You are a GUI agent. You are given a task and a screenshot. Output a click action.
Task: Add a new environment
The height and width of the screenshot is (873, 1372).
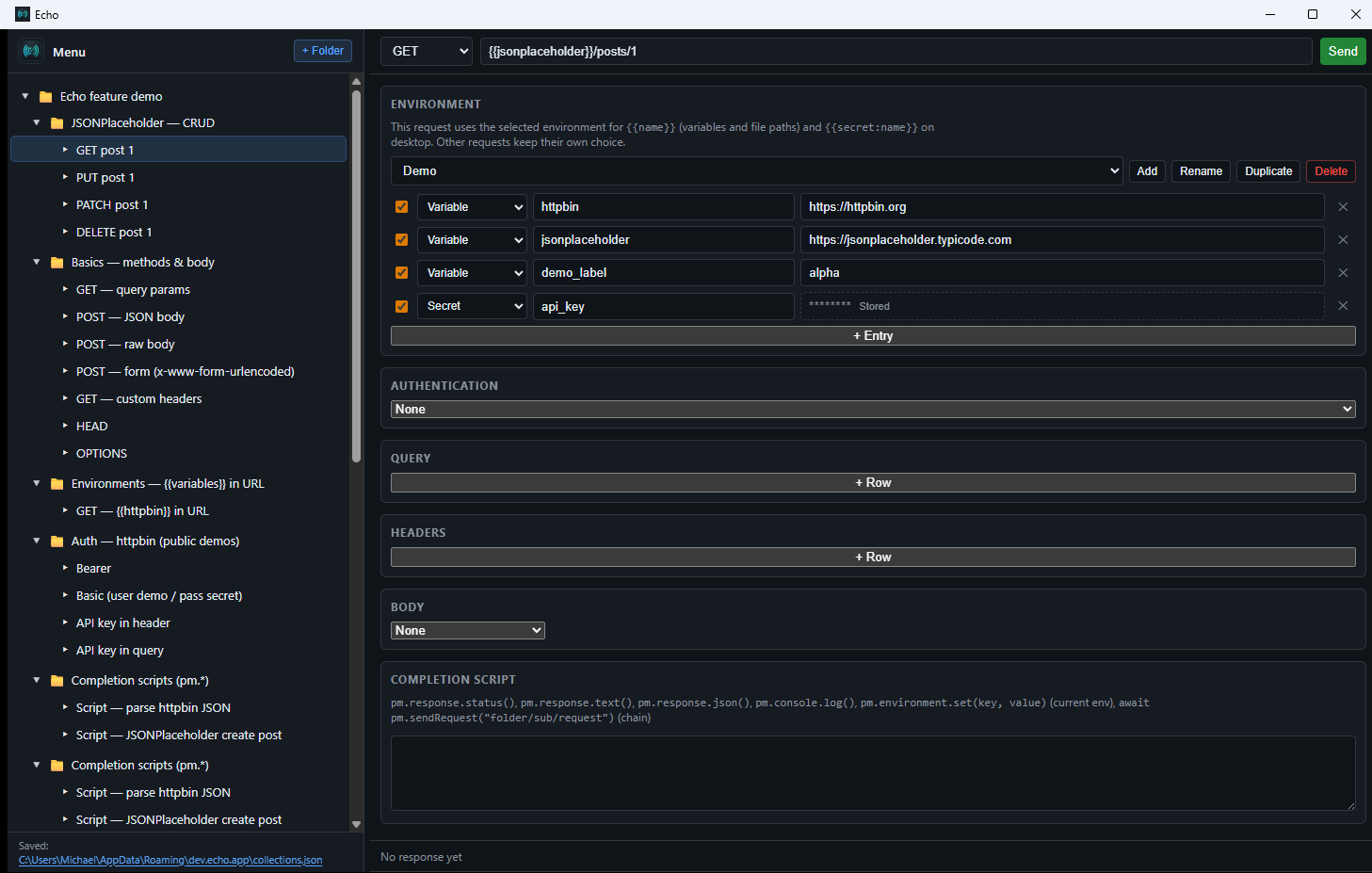pyautogui.click(x=1147, y=171)
